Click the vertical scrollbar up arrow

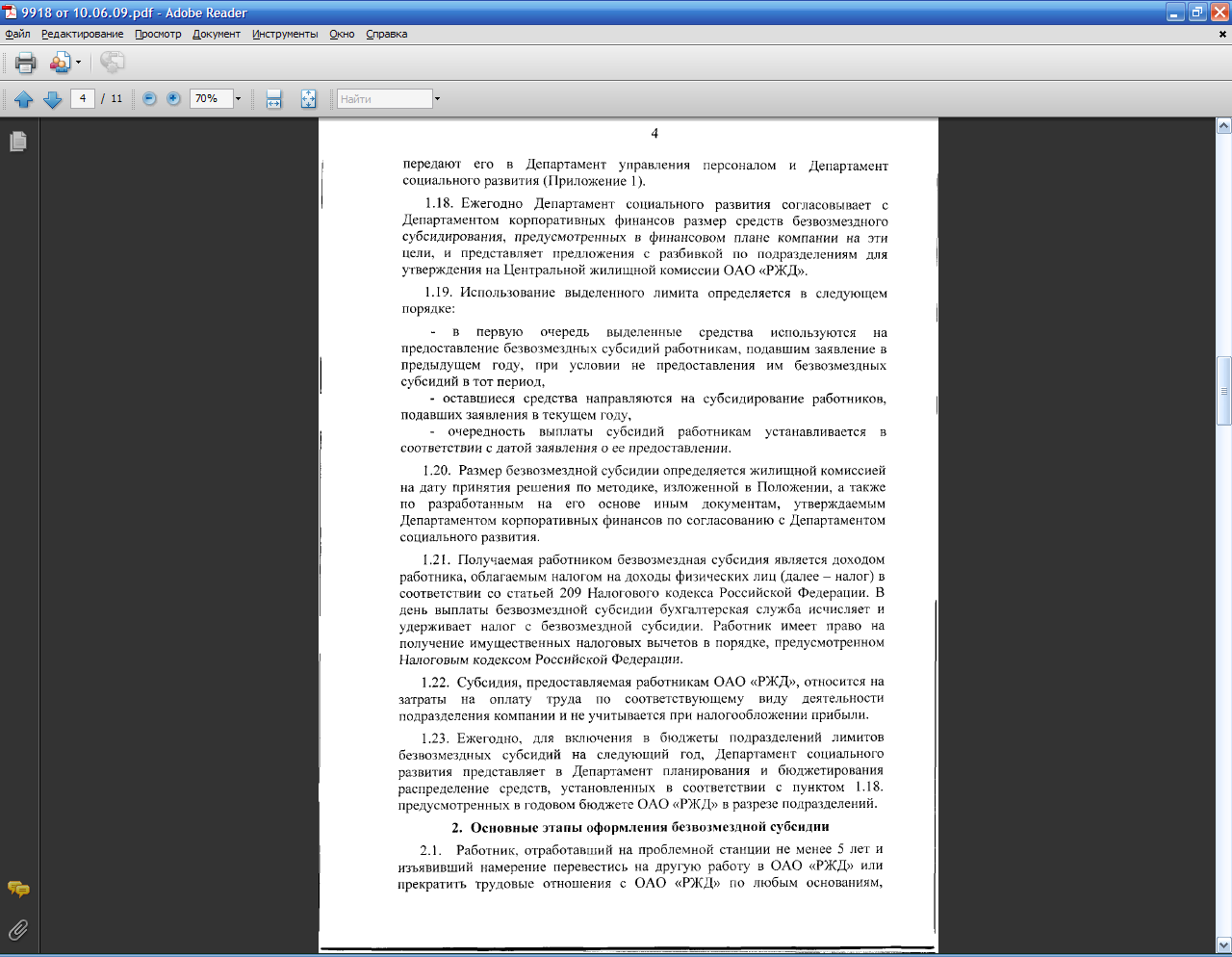tap(1223, 126)
